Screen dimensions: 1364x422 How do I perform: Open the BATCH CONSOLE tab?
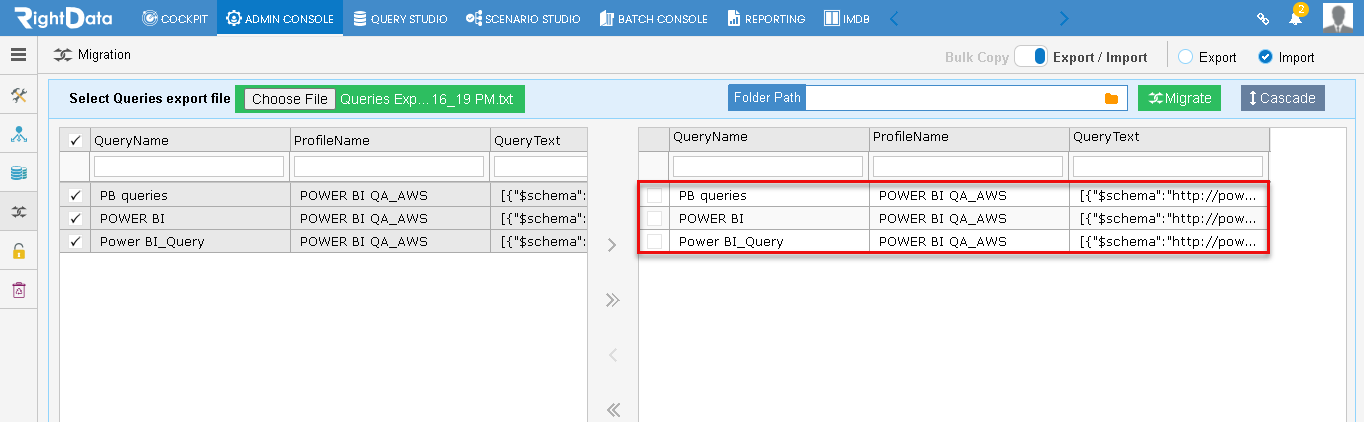point(653,18)
